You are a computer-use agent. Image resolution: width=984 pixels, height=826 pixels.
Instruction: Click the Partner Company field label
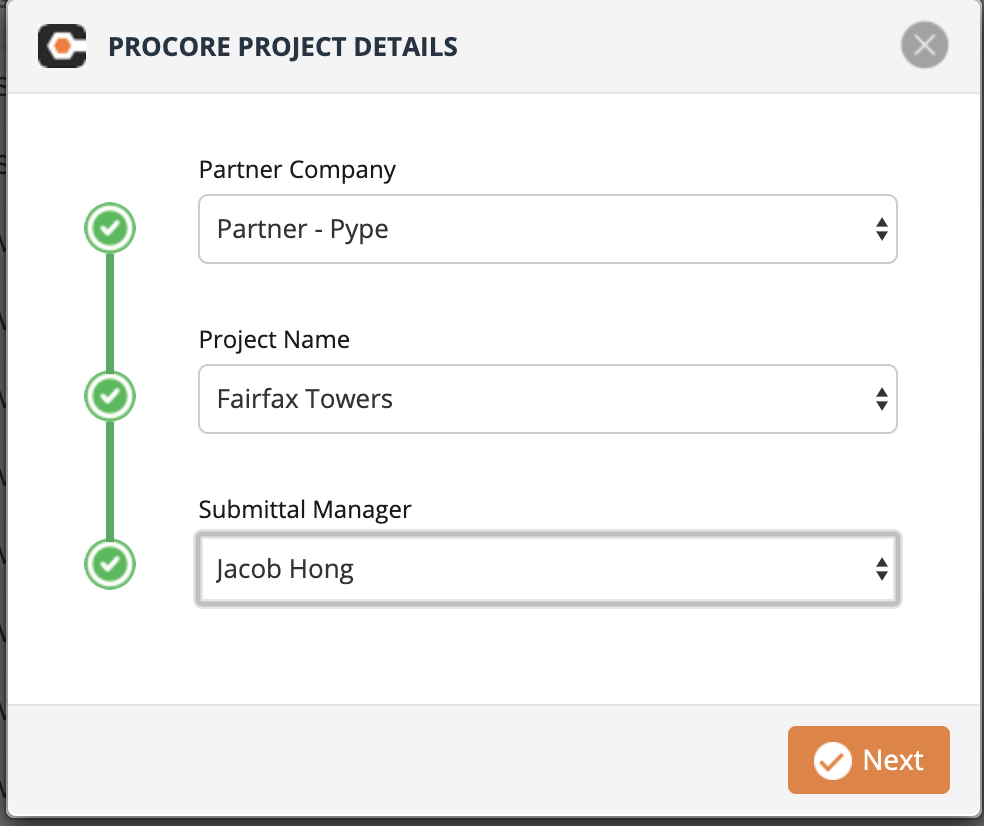[297, 170]
